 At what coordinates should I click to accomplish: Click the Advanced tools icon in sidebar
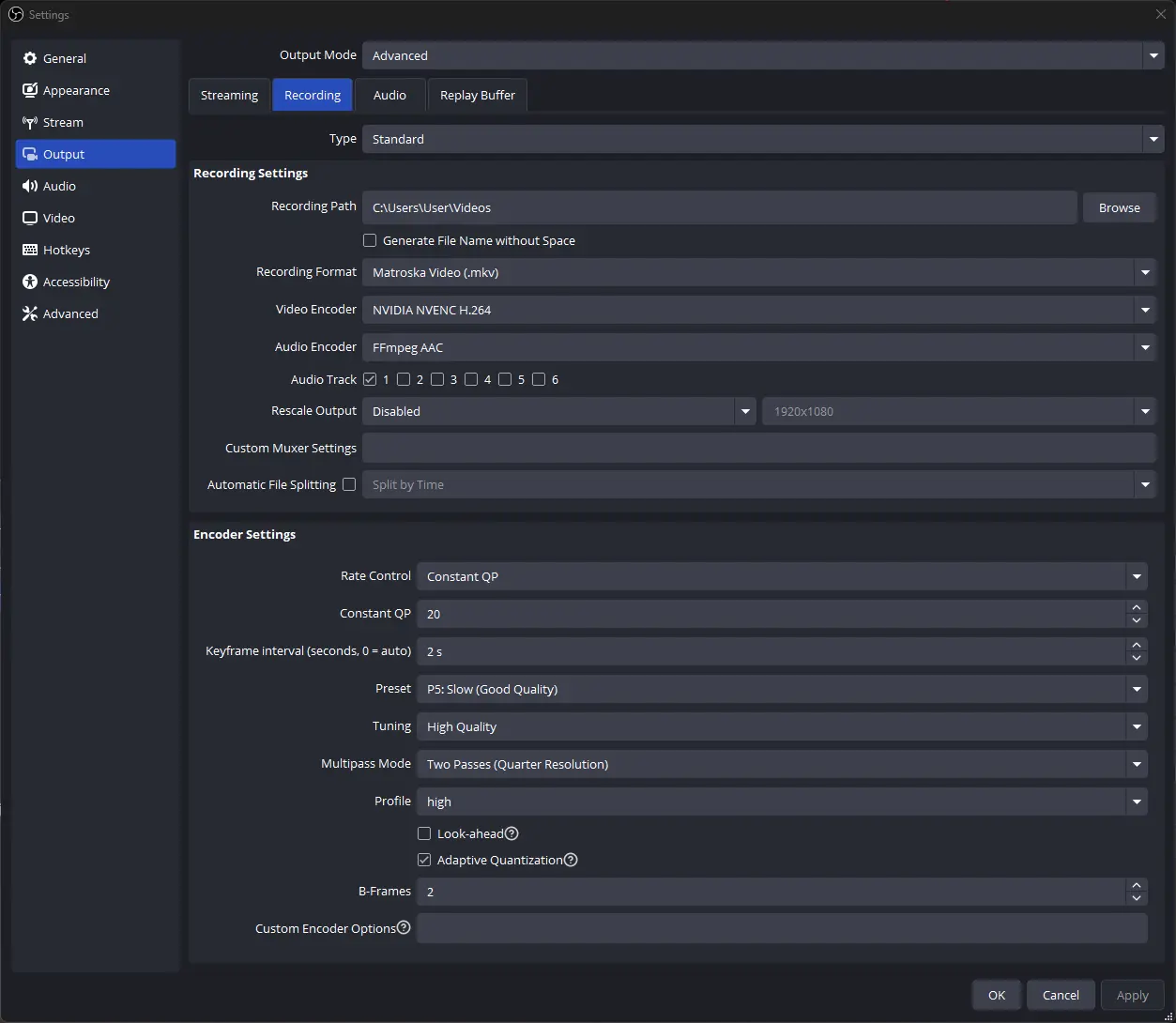[x=30, y=313]
